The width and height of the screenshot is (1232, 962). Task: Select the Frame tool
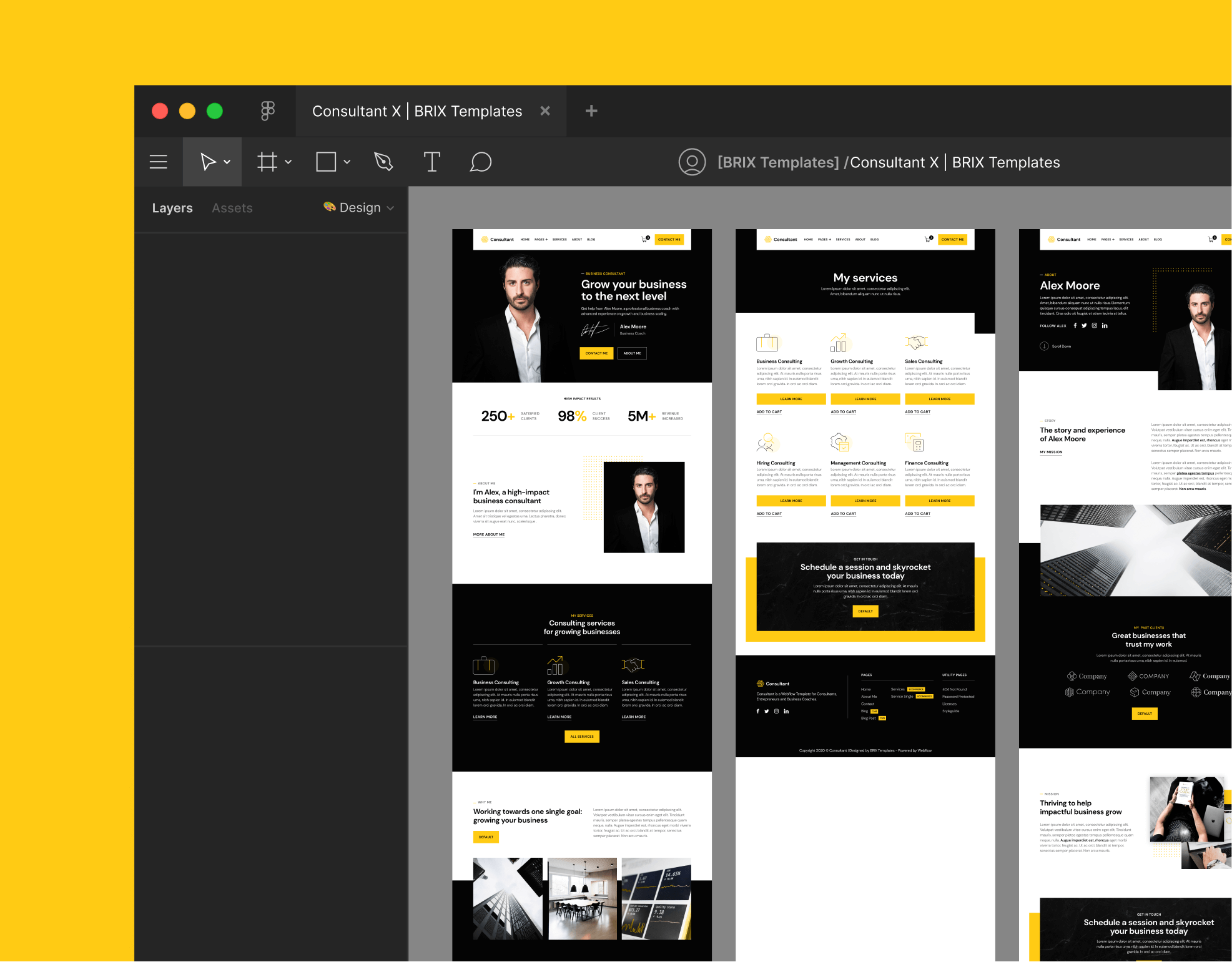point(267,162)
